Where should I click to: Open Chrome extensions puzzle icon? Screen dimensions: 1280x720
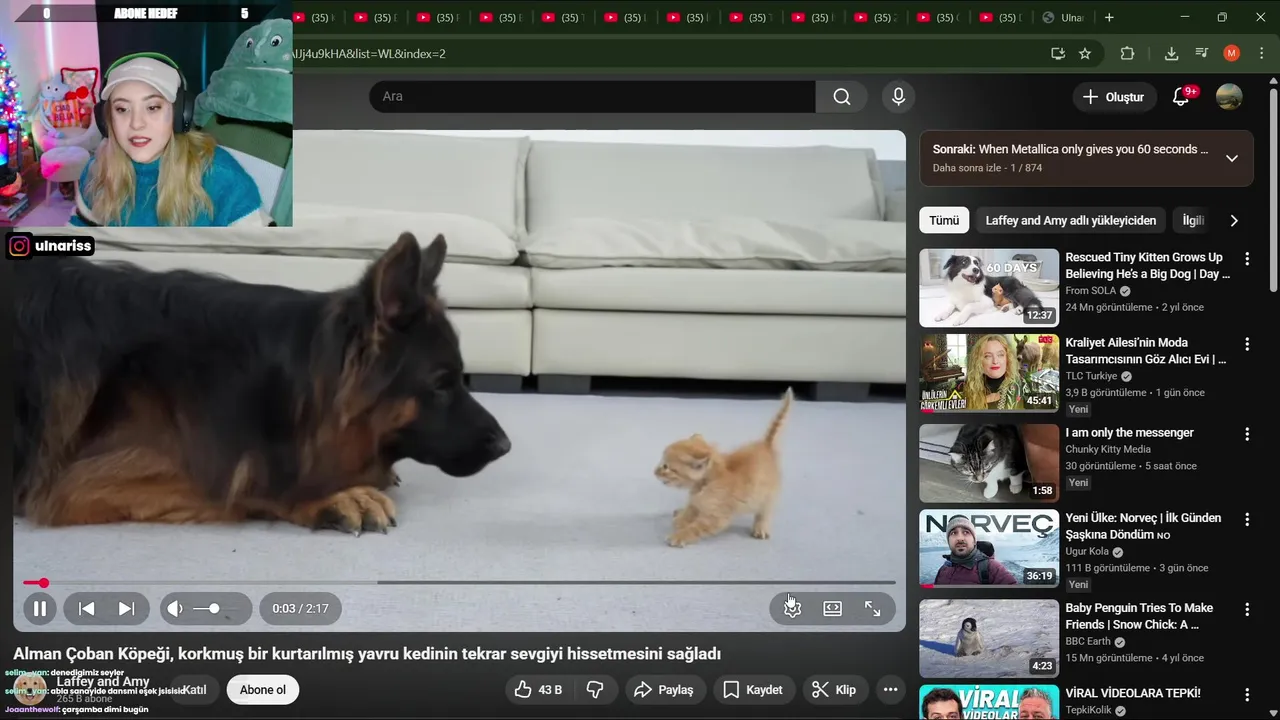(x=1127, y=53)
